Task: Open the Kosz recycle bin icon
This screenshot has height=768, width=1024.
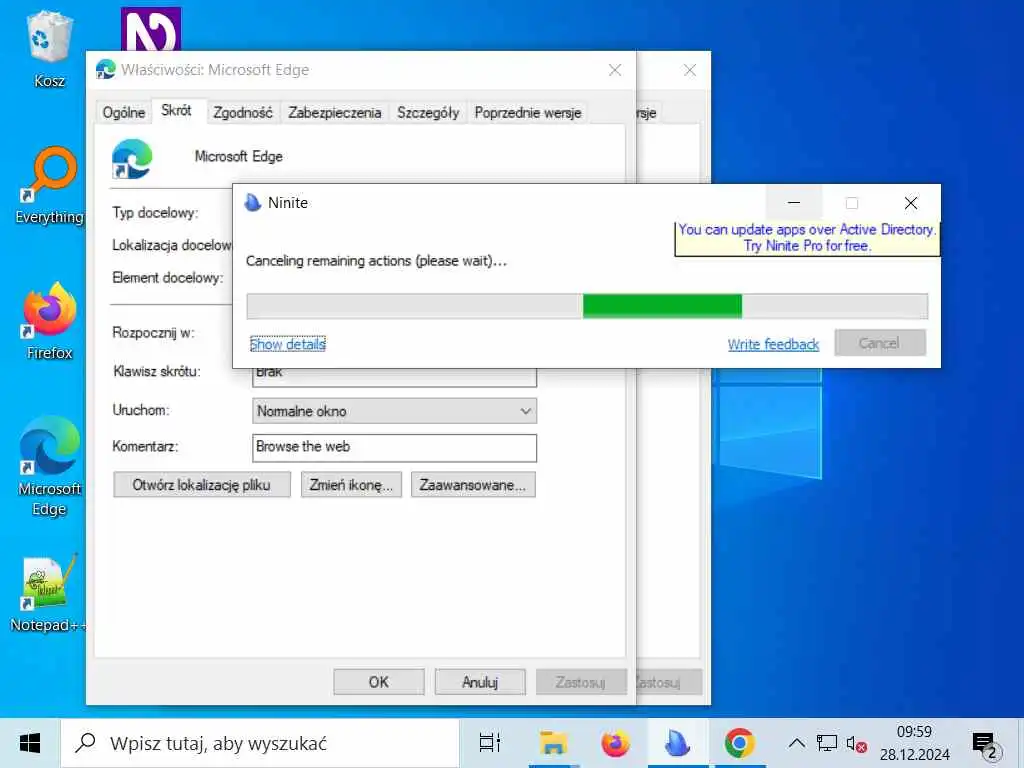Action: click(x=49, y=50)
